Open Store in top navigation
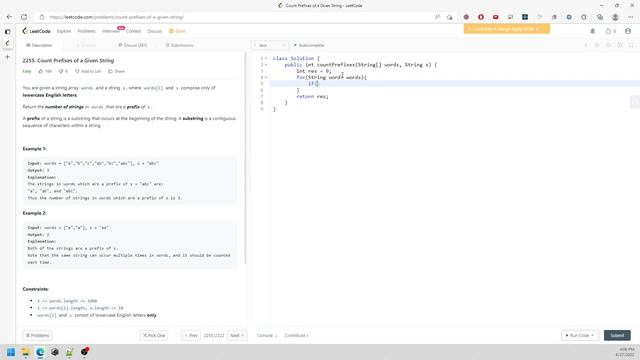The width and height of the screenshot is (640, 360). 178,31
